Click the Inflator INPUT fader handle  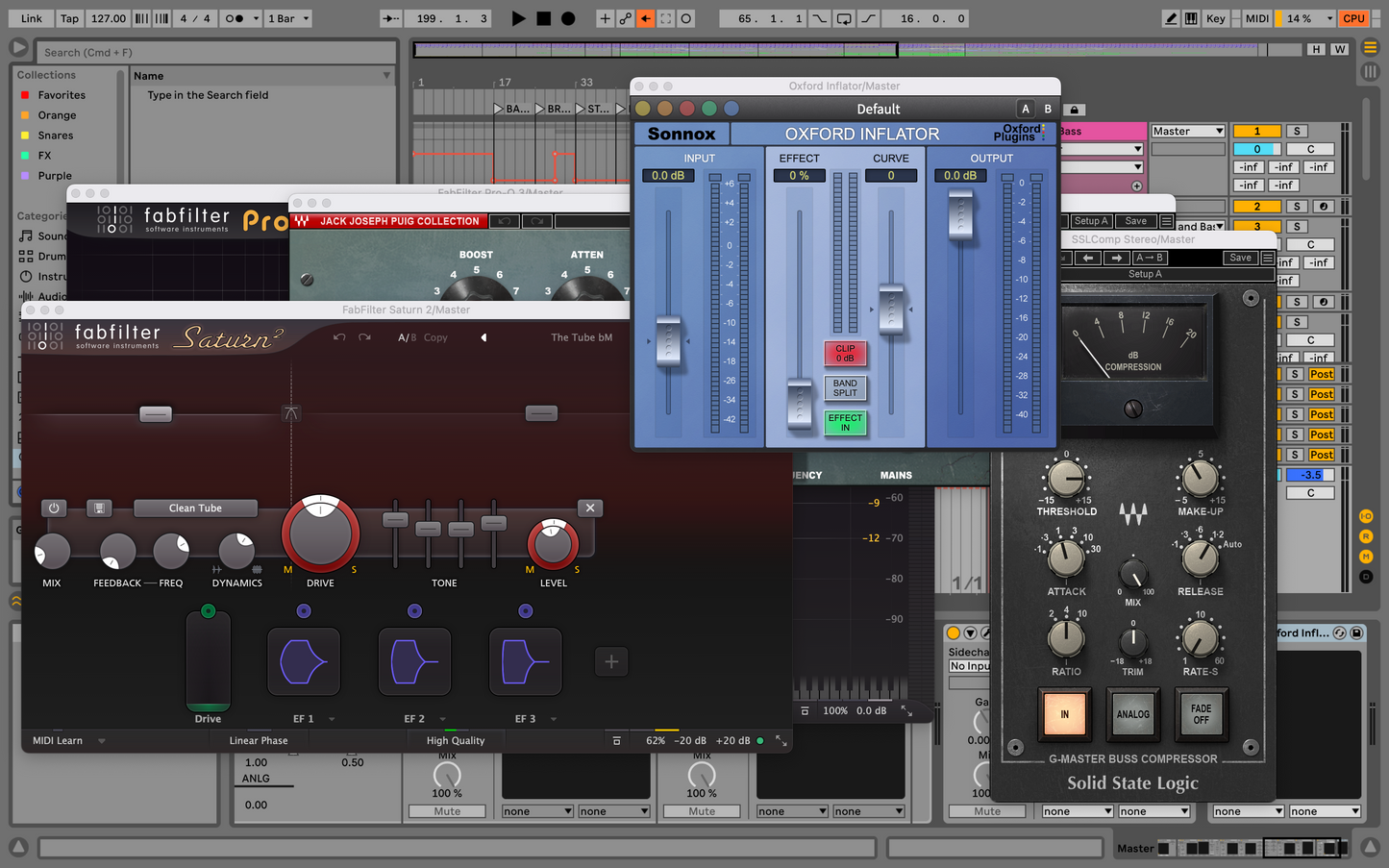coord(668,340)
